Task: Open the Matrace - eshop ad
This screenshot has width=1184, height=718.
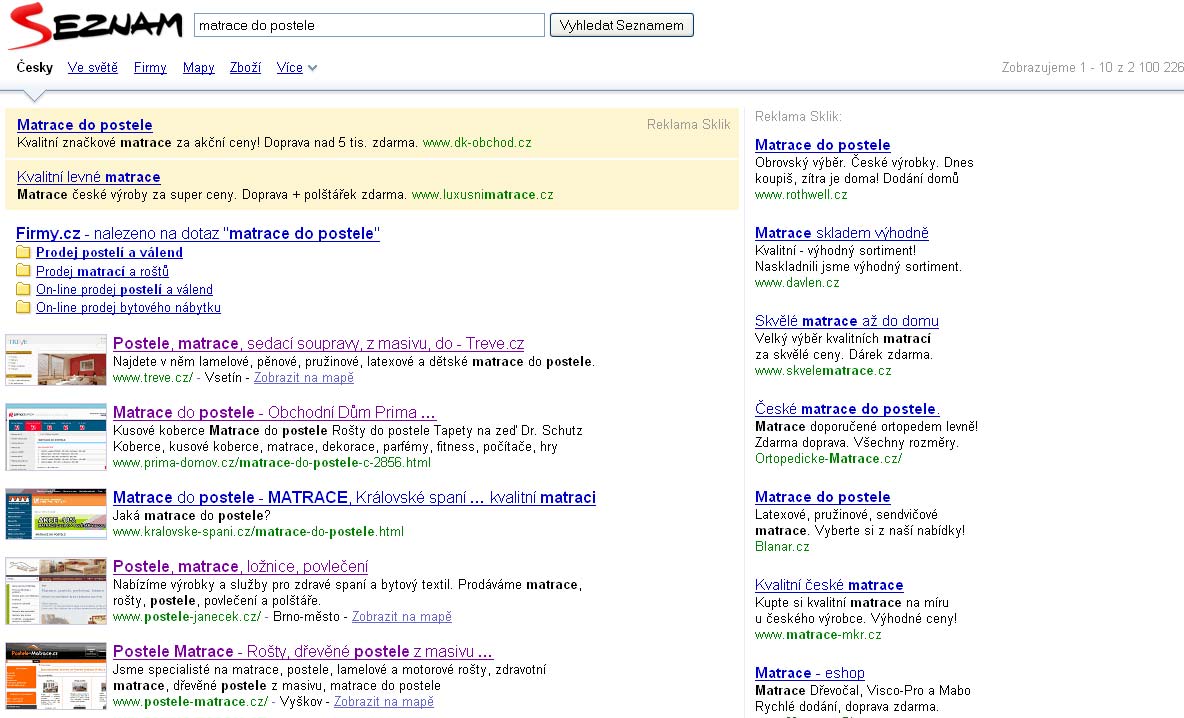Action: [x=810, y=673]
